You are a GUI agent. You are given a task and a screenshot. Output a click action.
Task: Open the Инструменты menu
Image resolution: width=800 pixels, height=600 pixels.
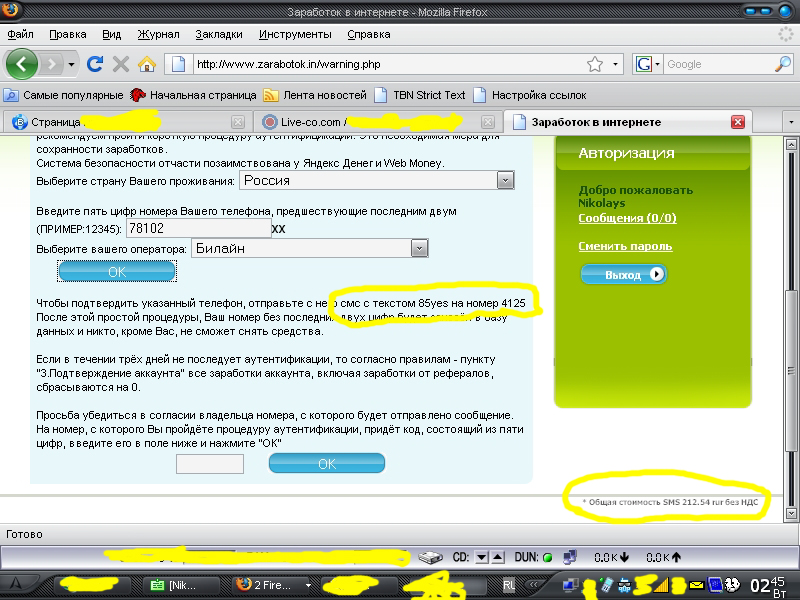coord(295,34)
